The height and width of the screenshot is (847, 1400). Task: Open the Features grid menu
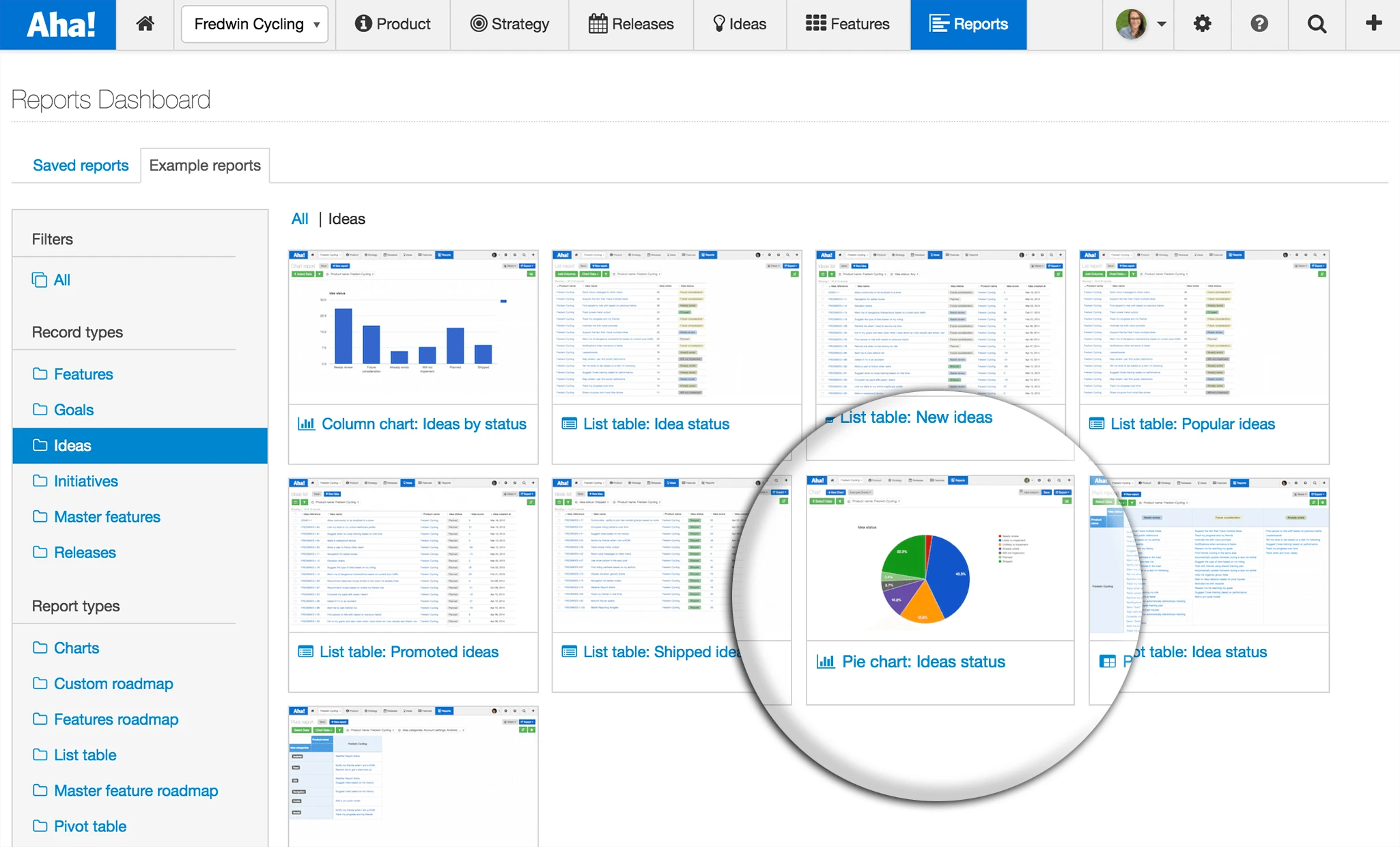(x=848, y=24)
